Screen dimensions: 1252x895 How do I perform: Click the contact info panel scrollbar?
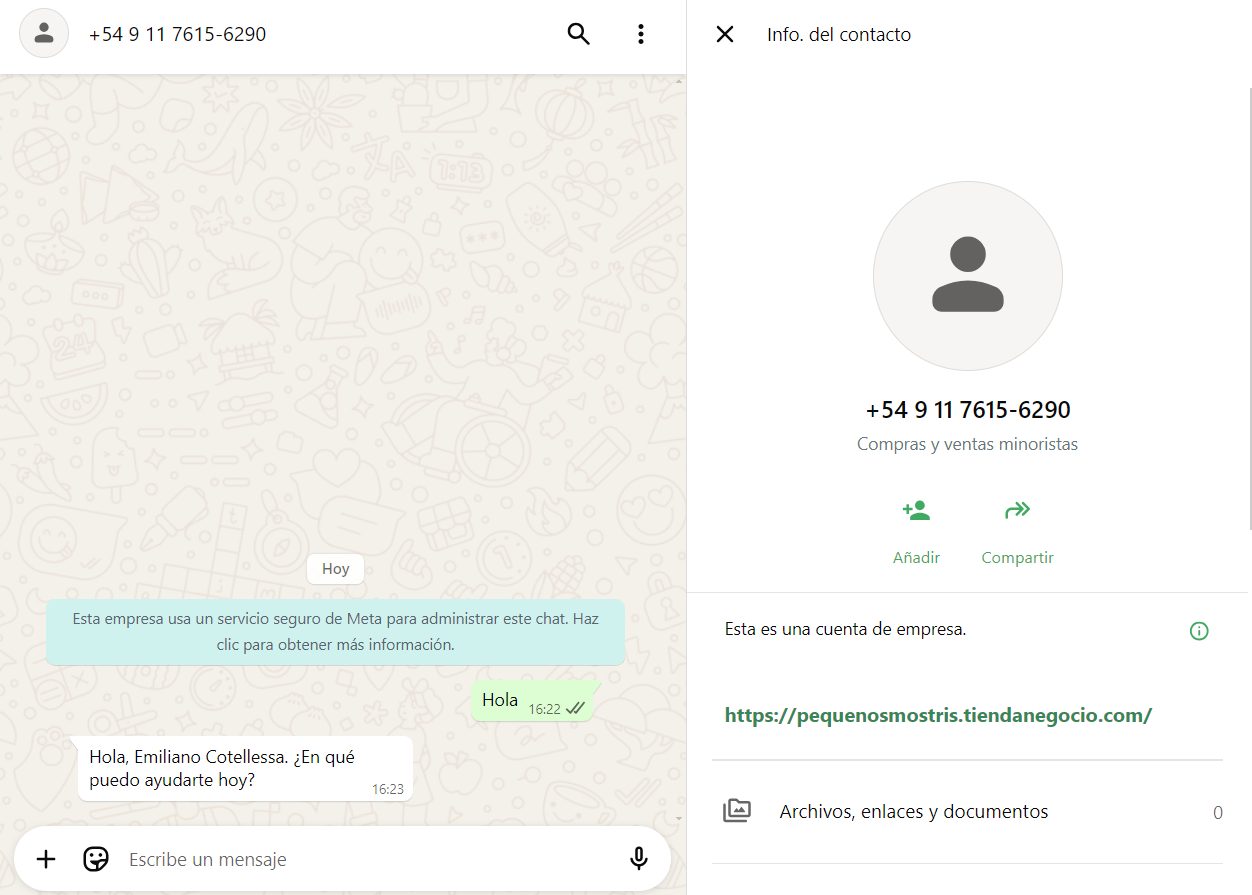[x=1250, y=308]
